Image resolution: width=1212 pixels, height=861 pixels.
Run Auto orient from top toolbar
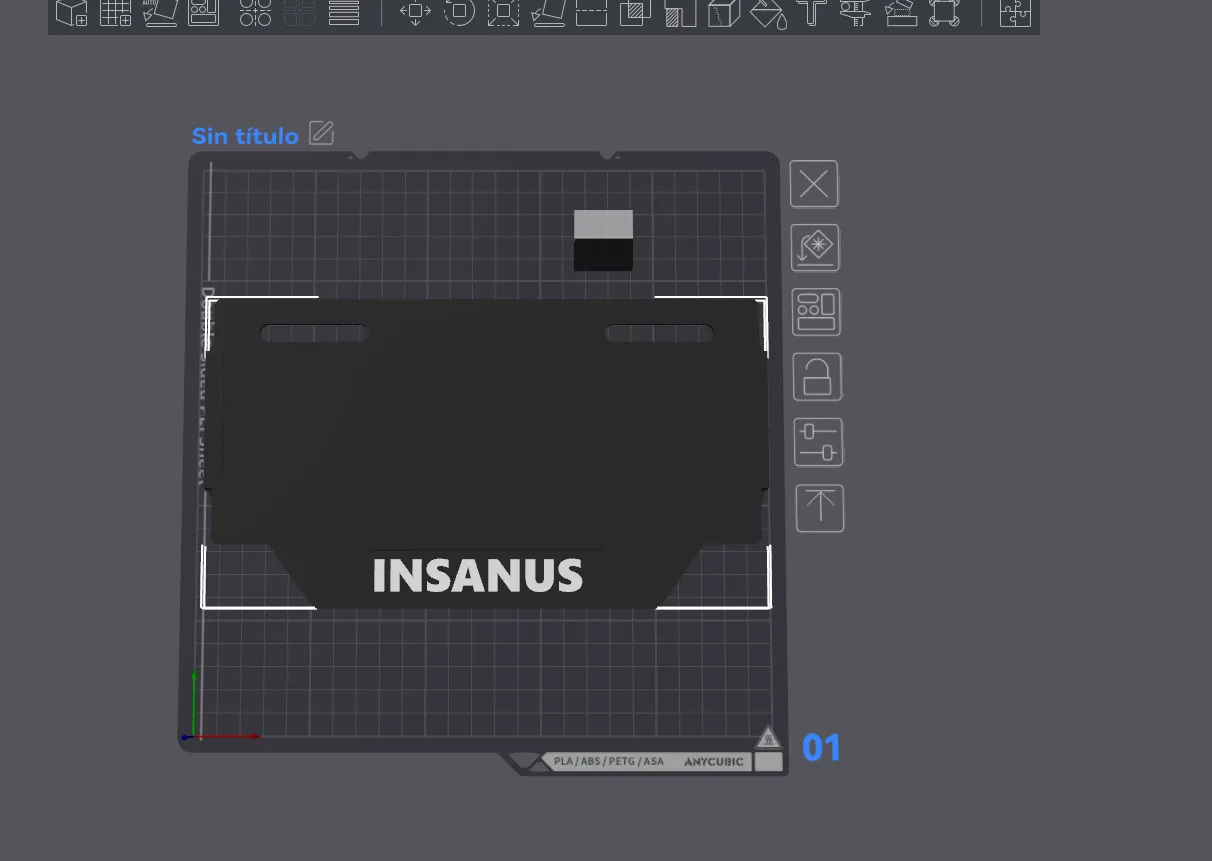coord(160,13)
